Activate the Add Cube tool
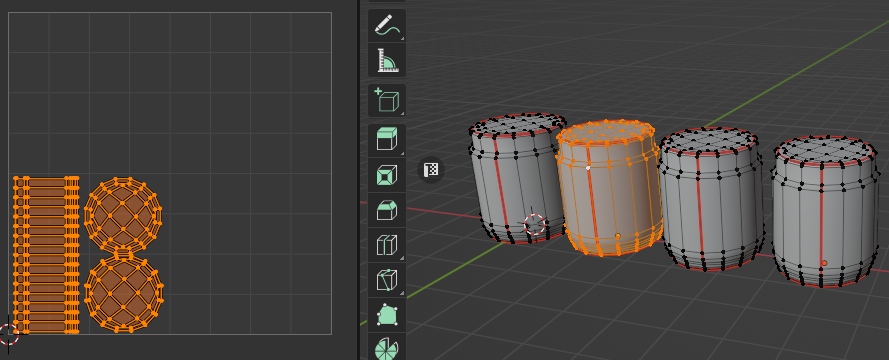Viewport: 889px width, 360px height. click(387, 100)
